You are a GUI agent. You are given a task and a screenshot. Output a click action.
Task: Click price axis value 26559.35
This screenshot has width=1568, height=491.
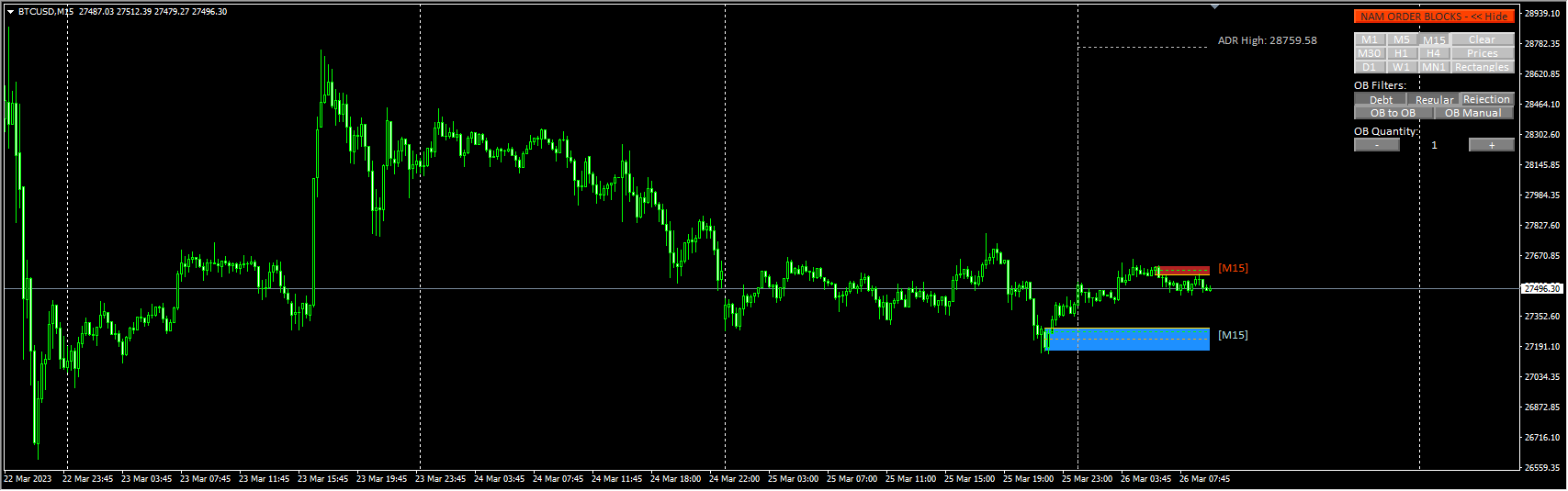pos(1542,468)
